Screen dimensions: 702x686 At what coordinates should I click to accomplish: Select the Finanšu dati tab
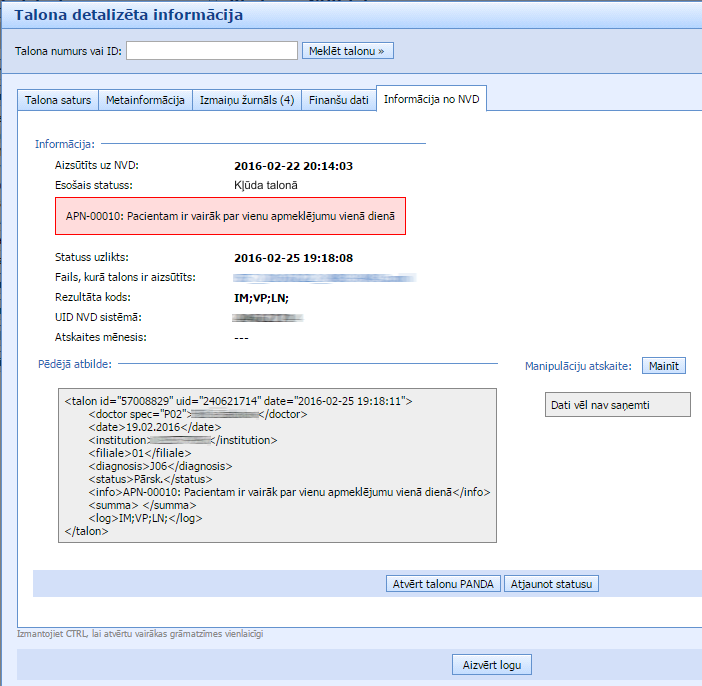click(338, 100)
